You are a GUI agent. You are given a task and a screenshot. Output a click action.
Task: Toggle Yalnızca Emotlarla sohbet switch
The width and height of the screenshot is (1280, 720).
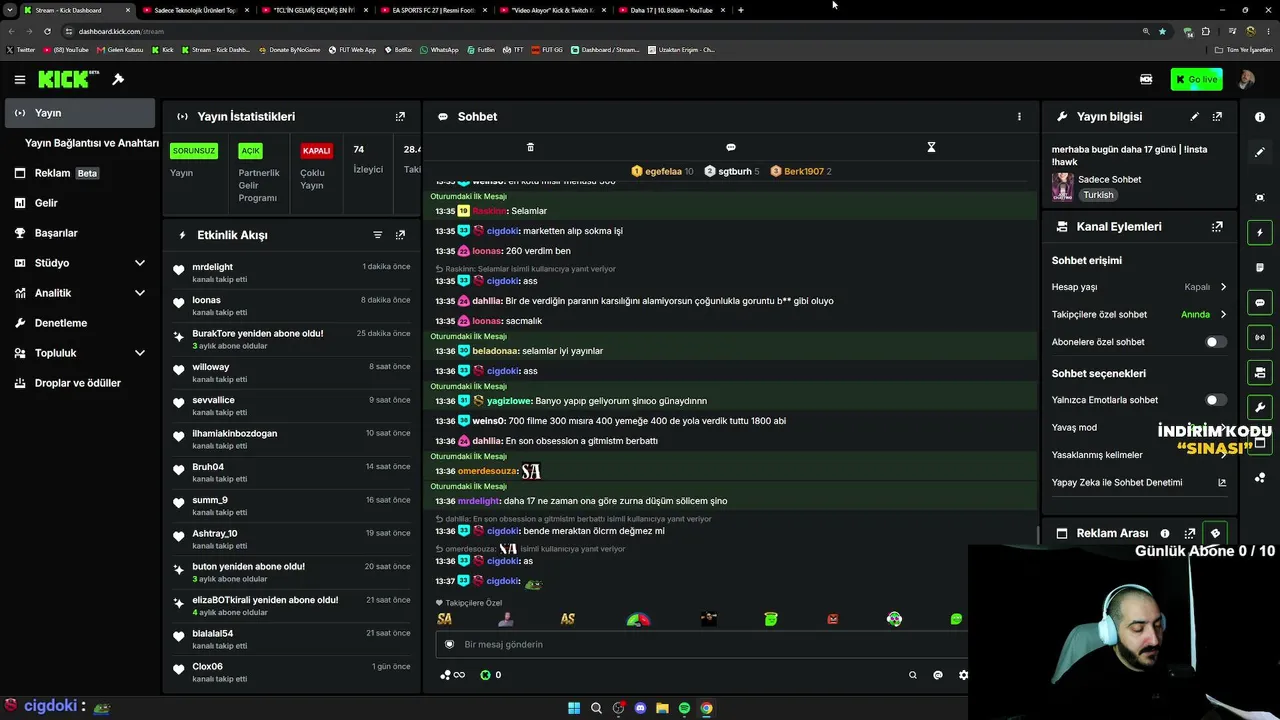click(x=1214, y=400)
